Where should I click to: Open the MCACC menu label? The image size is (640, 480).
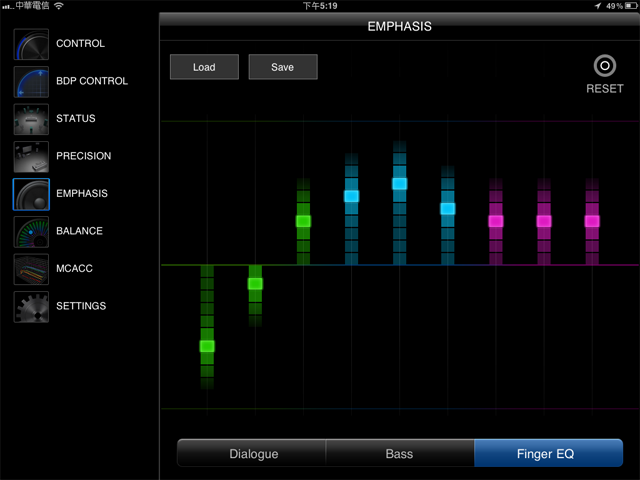(74, 269)
